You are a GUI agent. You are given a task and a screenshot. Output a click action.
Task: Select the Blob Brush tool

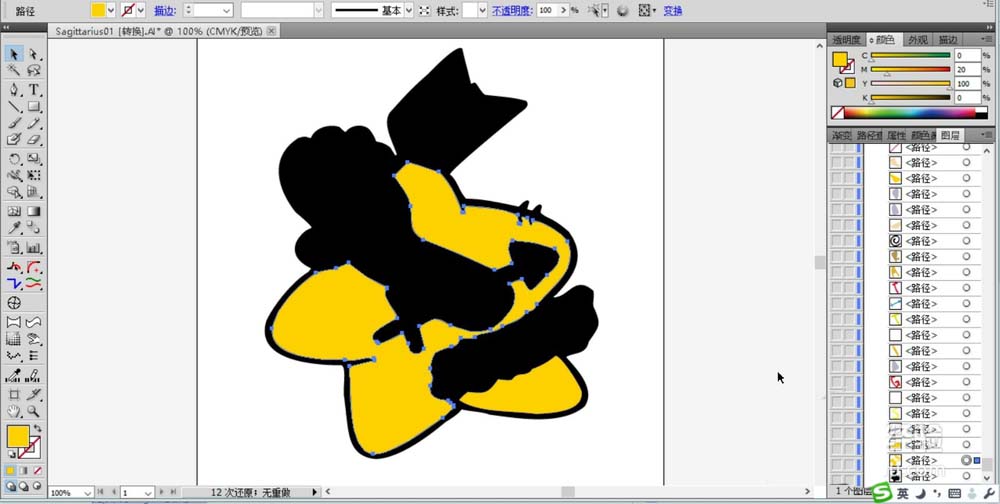click(14, 138)
